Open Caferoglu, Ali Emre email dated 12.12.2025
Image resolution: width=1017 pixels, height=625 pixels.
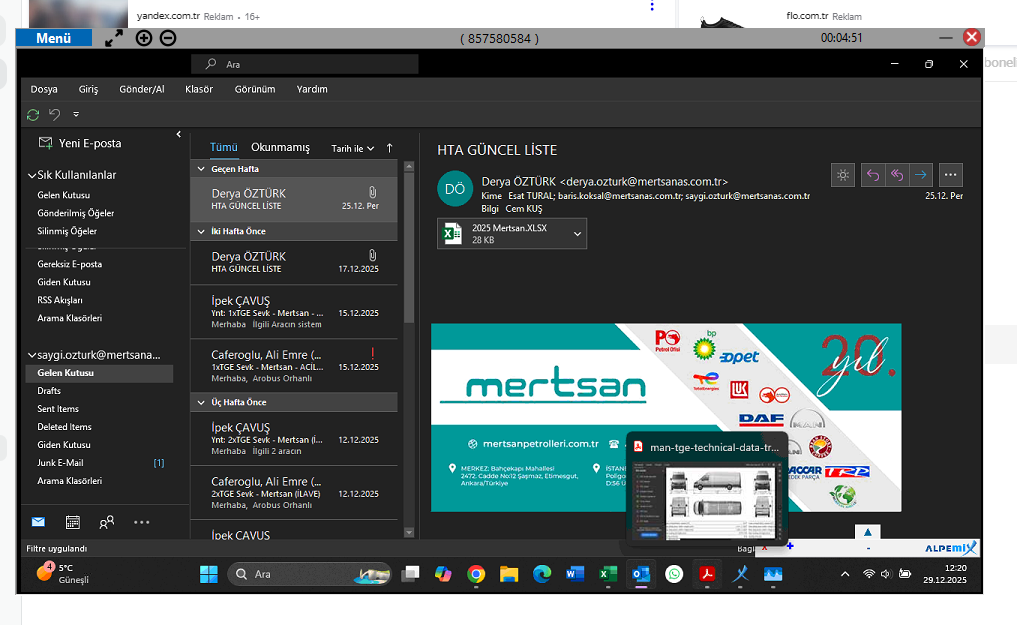(x=294, y=493)
